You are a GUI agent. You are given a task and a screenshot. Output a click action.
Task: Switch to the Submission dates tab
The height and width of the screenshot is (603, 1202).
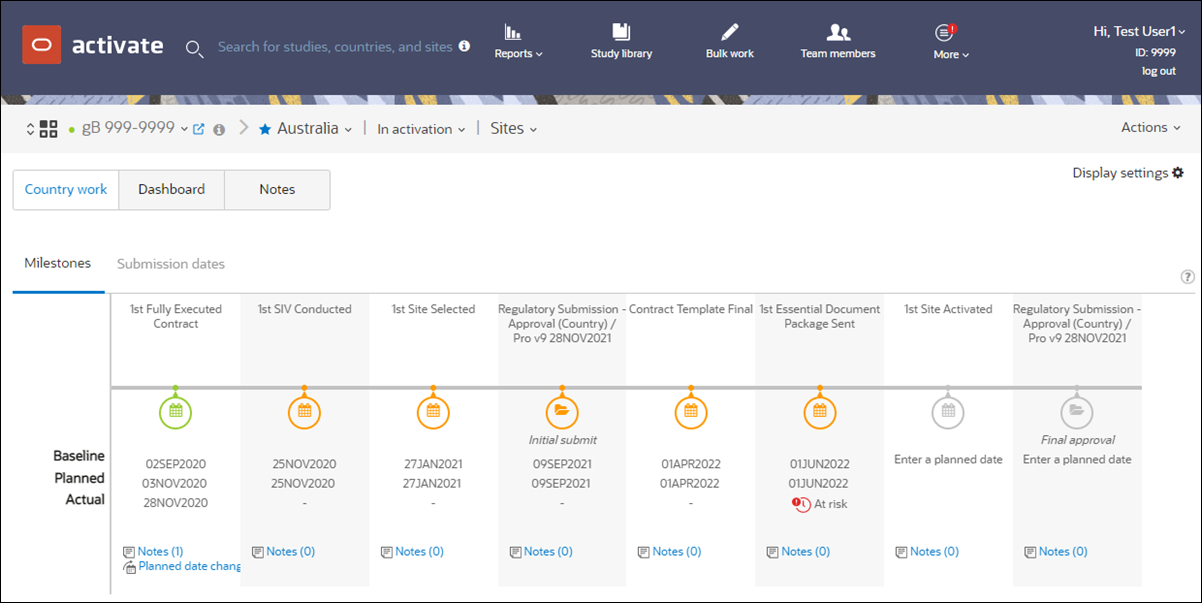(x=171, y=264)
